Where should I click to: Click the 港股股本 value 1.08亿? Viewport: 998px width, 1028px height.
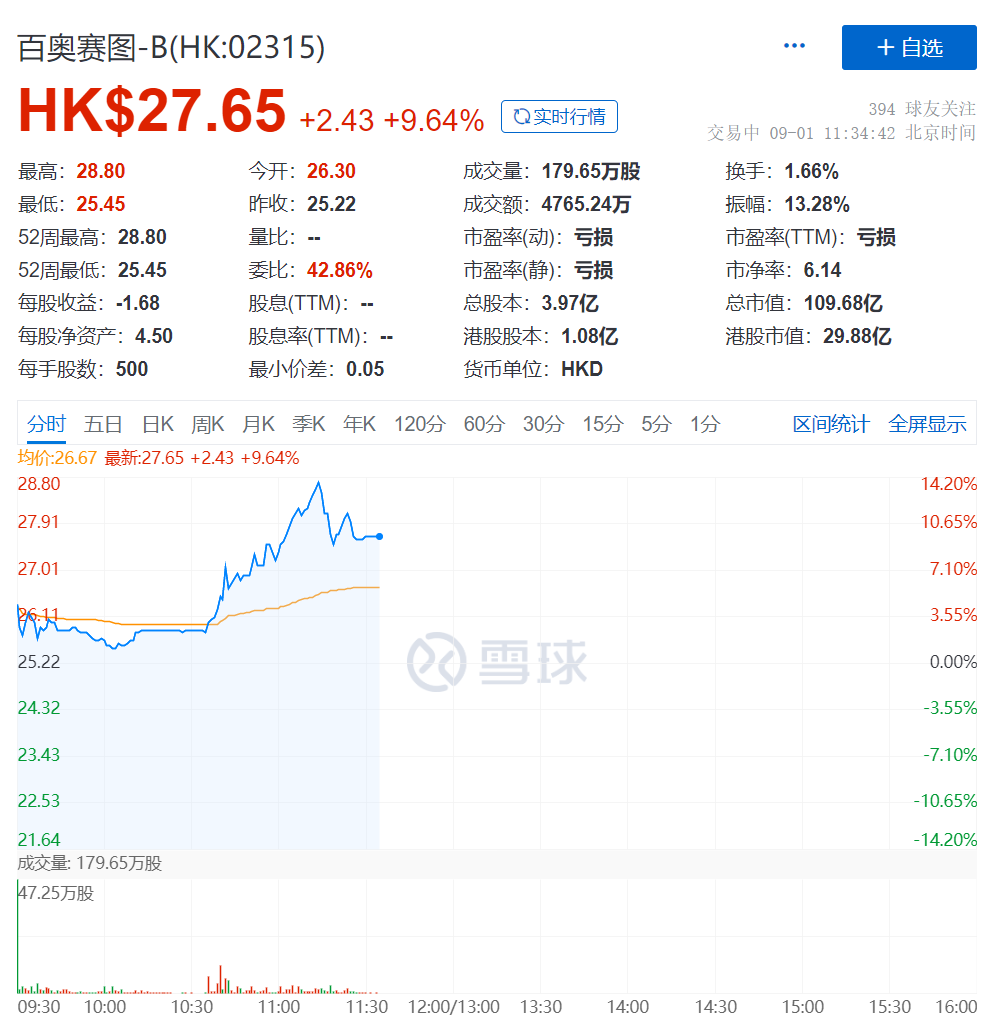pos(589,336)
